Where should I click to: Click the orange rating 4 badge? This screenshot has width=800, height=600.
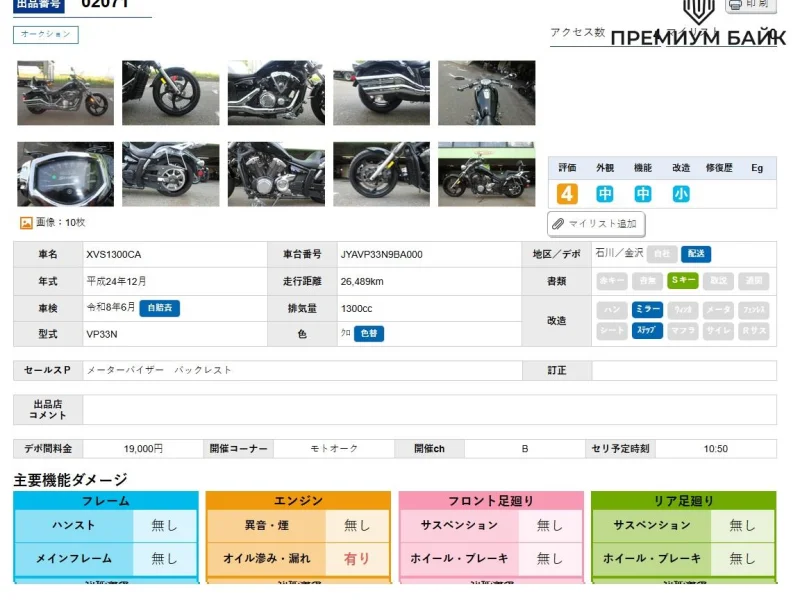567,194
